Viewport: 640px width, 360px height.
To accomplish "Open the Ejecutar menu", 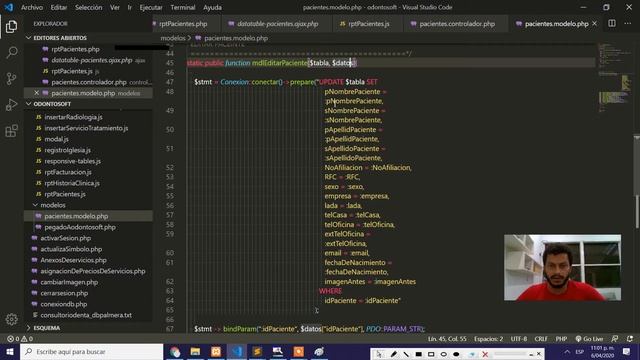I will point(151,7).
